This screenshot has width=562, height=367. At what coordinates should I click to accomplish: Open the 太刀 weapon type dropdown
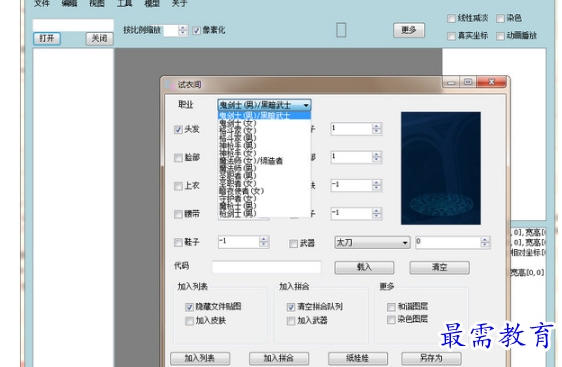point(372,243)
